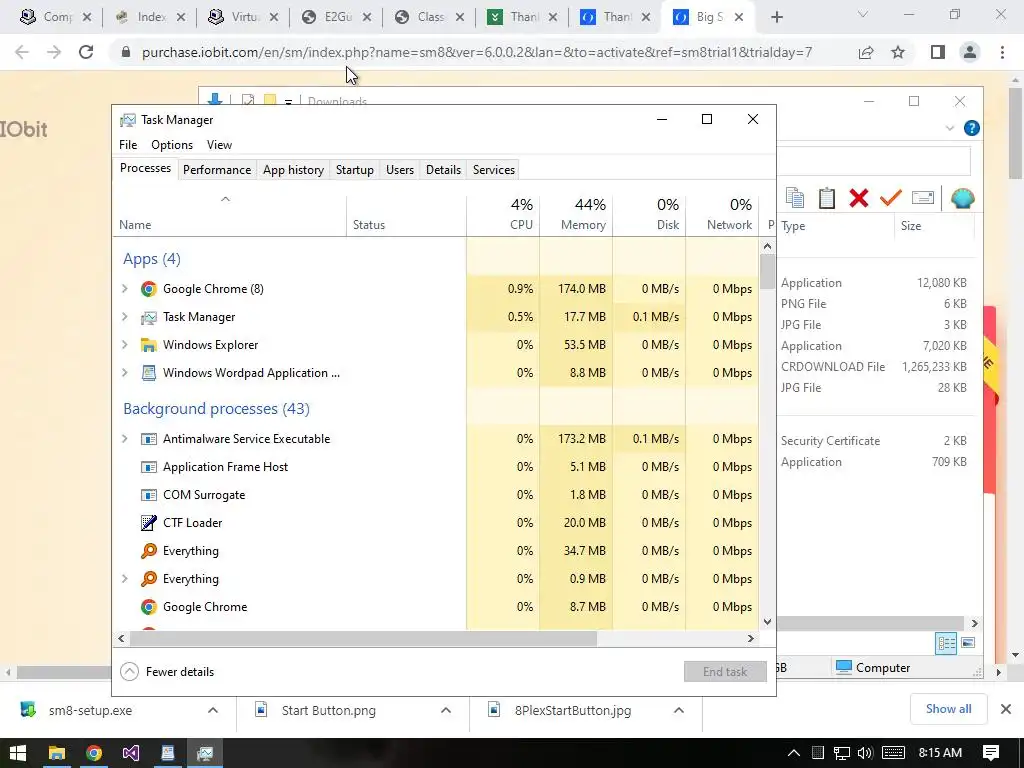1024x768 pixels.
Task: Click the Task Manager horizontal scrollbar thumb
Action: coord(363,638)
